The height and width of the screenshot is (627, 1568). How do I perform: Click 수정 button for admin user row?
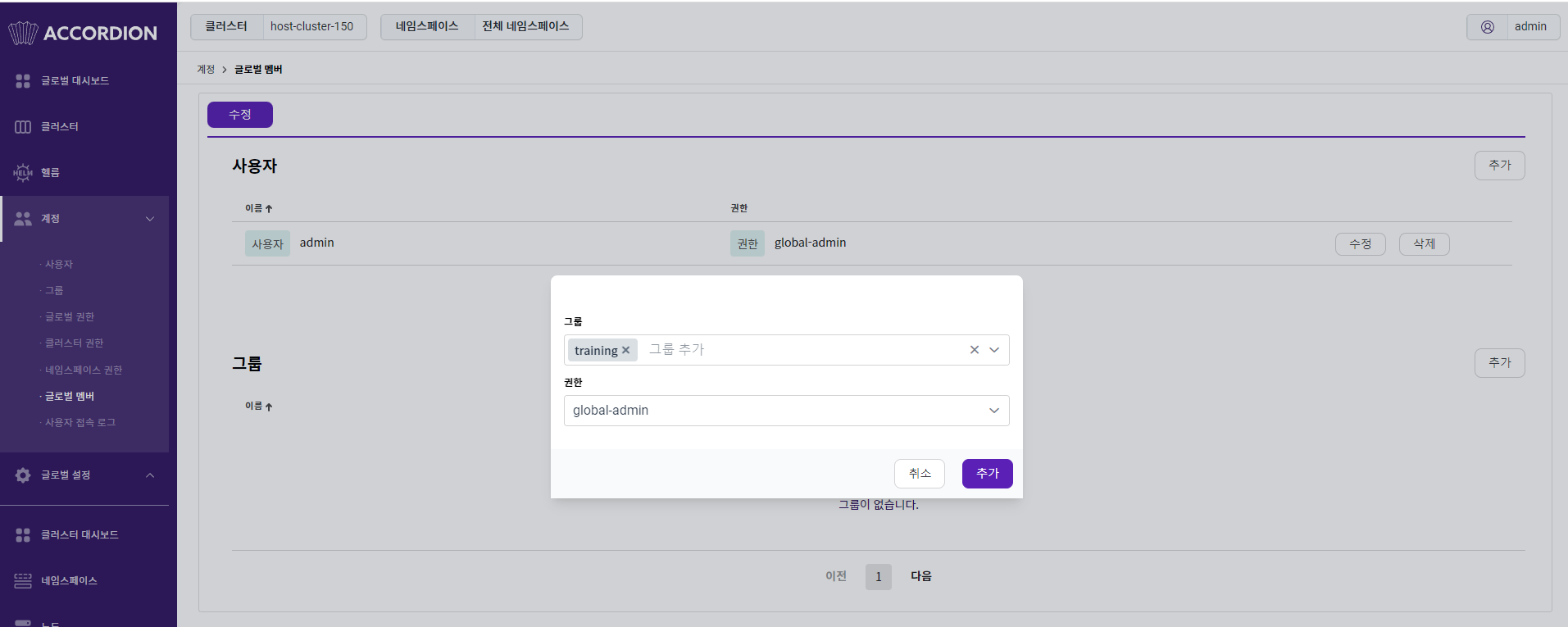point(1361,244)
